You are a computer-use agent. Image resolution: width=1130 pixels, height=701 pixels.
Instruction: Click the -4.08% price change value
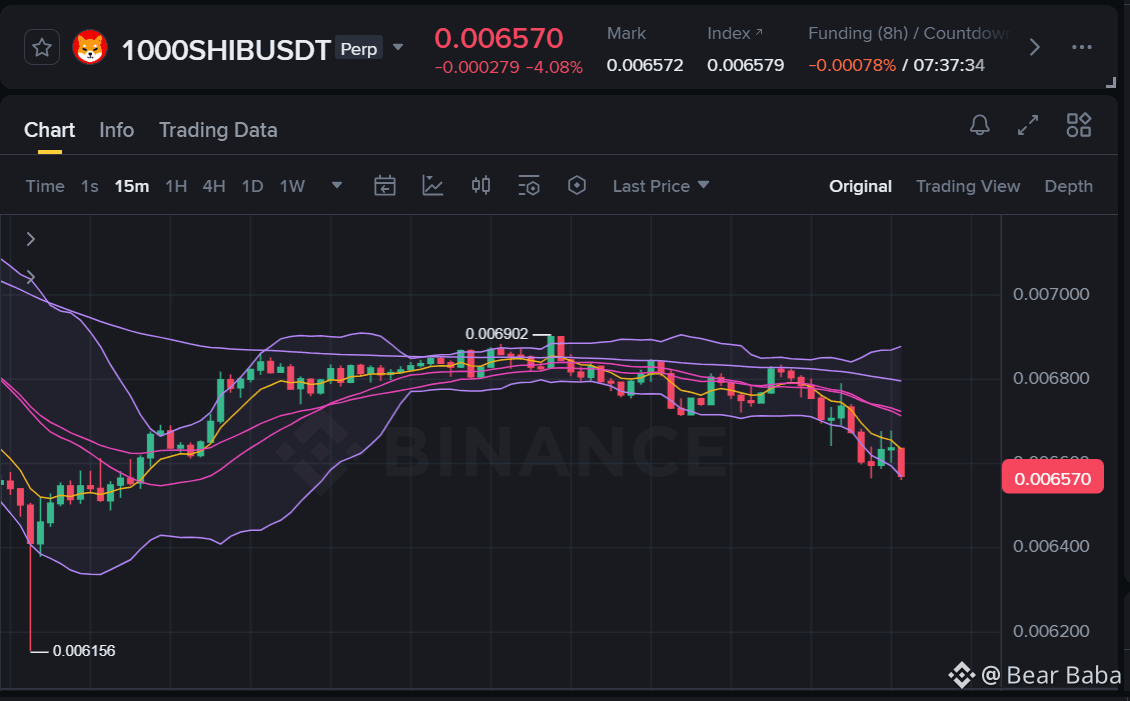pos(554,67)
